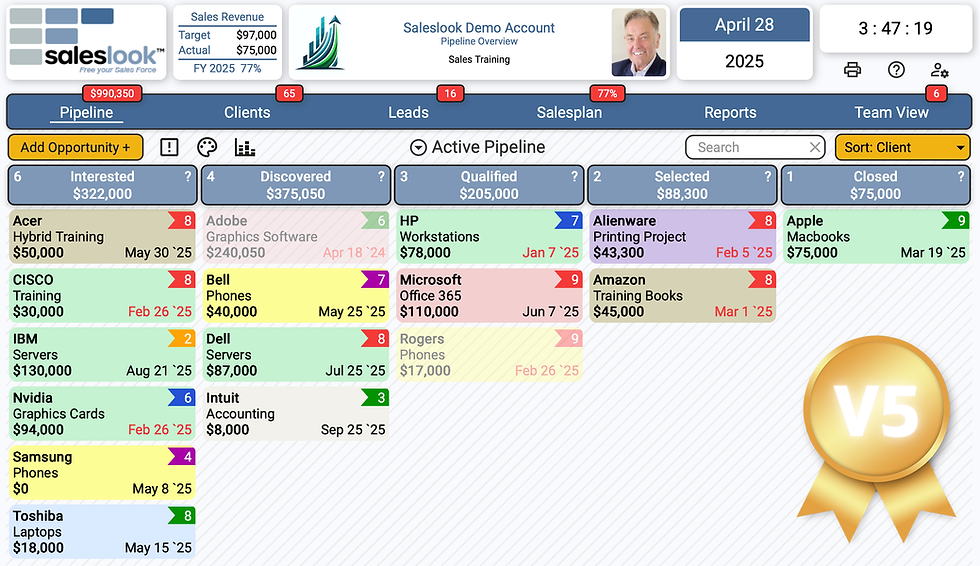The width and height of the screenshot is (980, 566).
Task: Click the 16 badge on Leads
Action: point(450,94)
